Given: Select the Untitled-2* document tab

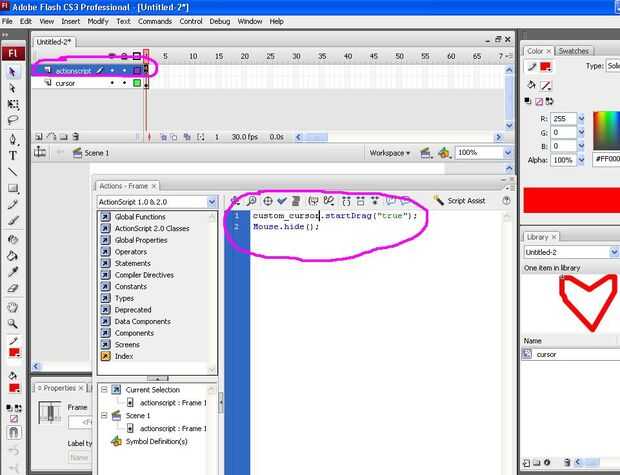Looking at the screenshot, I should click(x=54, y=42).
